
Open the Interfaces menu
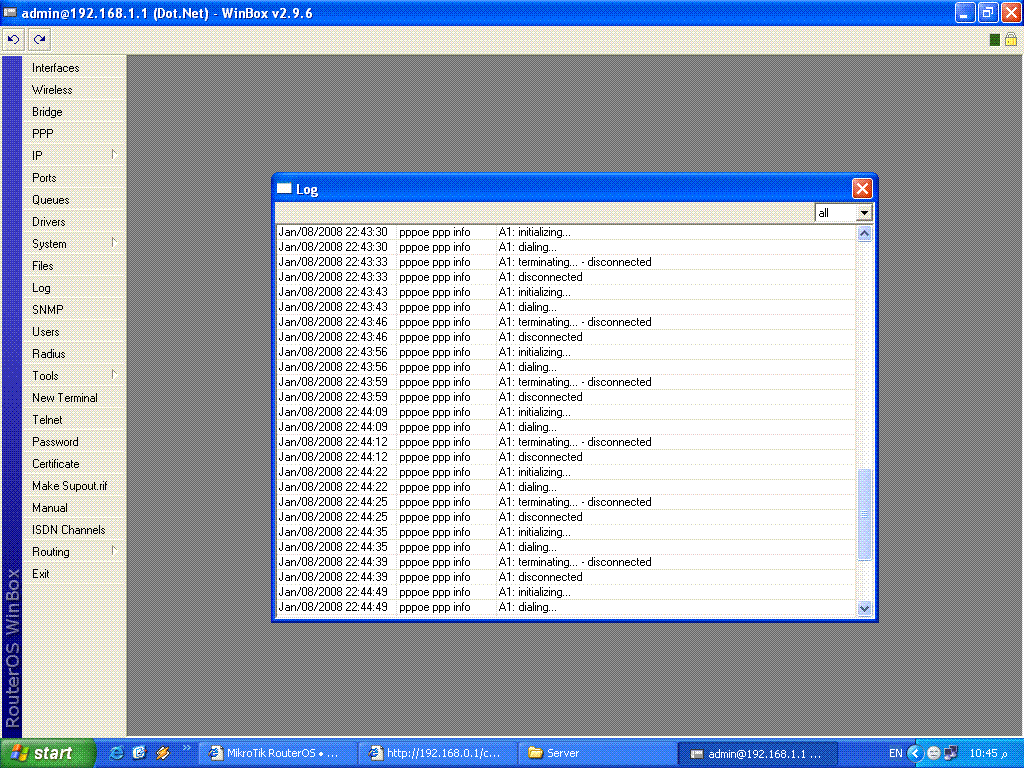(74, 68)
